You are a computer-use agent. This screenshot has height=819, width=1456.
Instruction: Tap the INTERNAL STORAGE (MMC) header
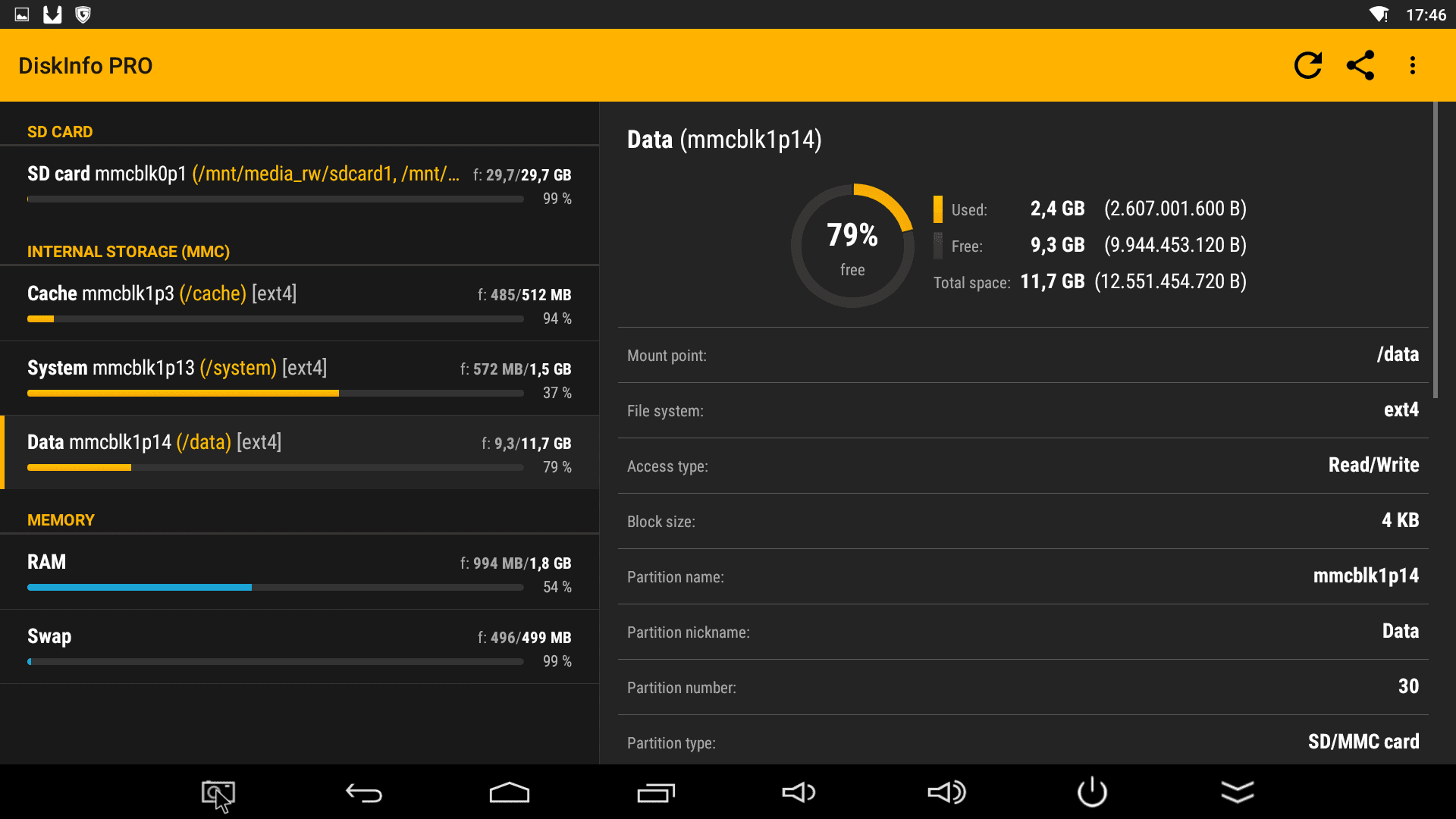click(x=128, y=252)
